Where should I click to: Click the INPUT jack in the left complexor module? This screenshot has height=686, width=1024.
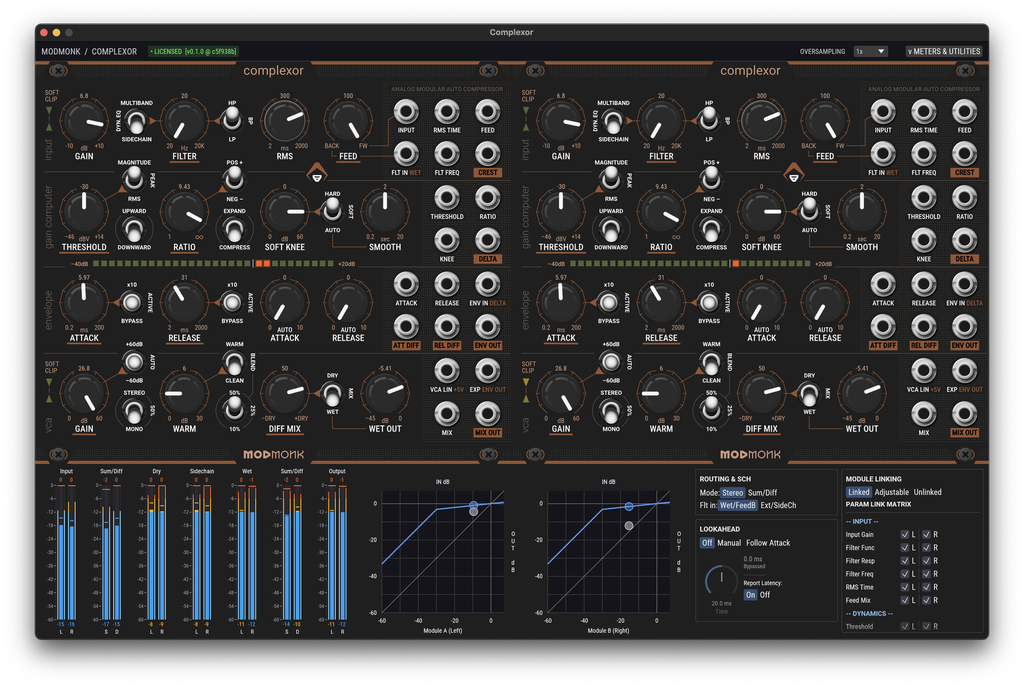[406, 112]
